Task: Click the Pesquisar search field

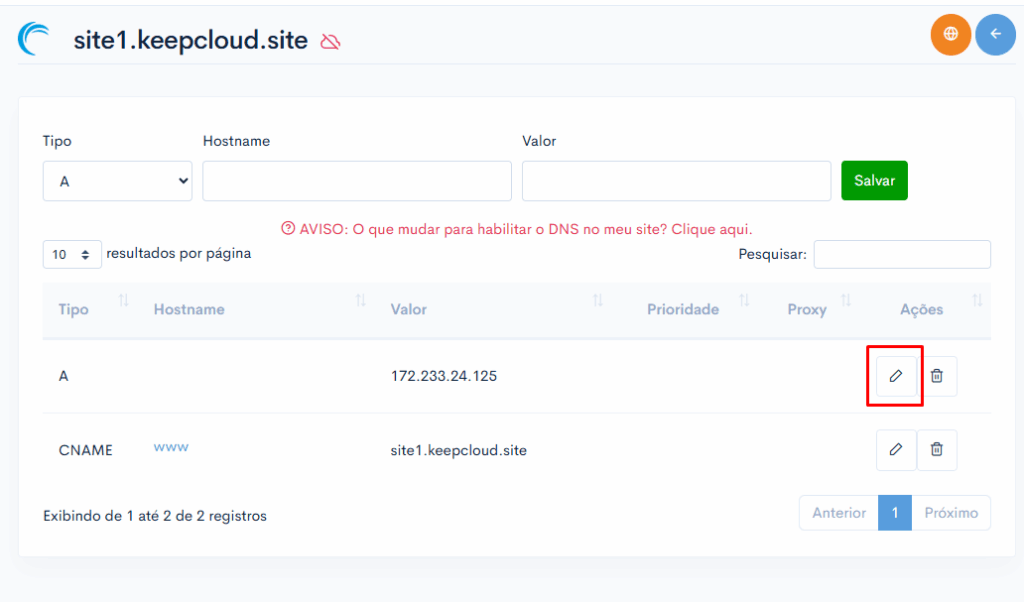Action: [x=902, y=255]
